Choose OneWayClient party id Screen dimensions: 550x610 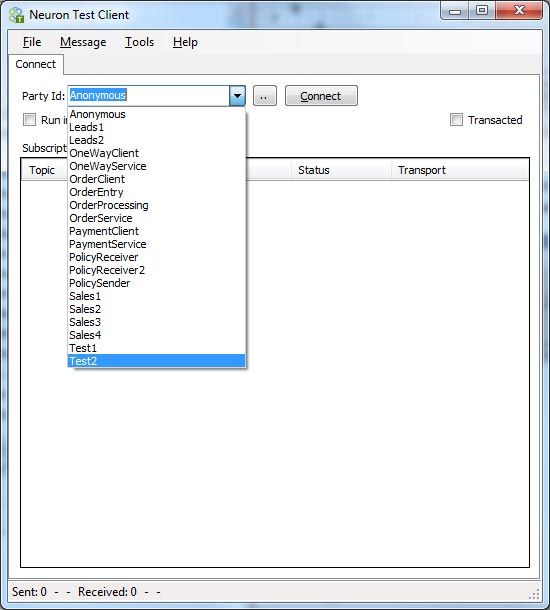(x=156, y=153)
